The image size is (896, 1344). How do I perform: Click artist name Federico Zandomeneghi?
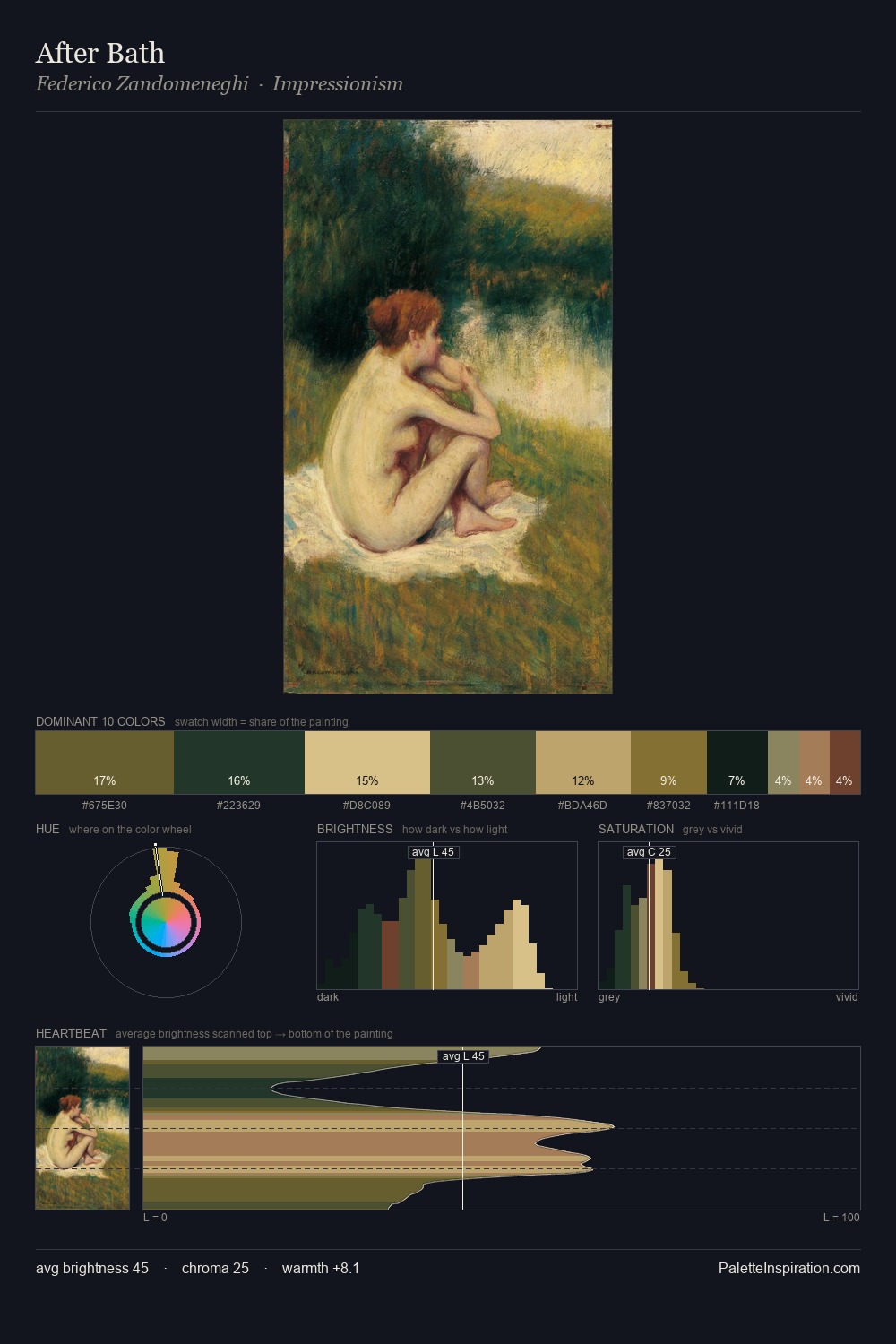(142, 84)
